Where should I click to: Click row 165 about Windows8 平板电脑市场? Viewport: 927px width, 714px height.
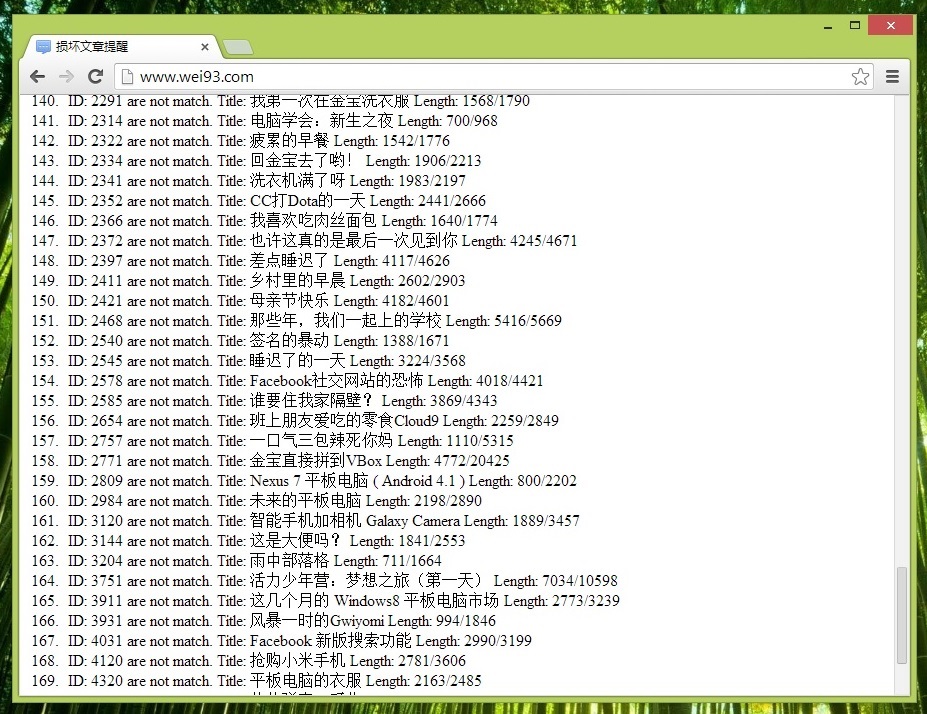pyautogui.click(x=326, y=601)
